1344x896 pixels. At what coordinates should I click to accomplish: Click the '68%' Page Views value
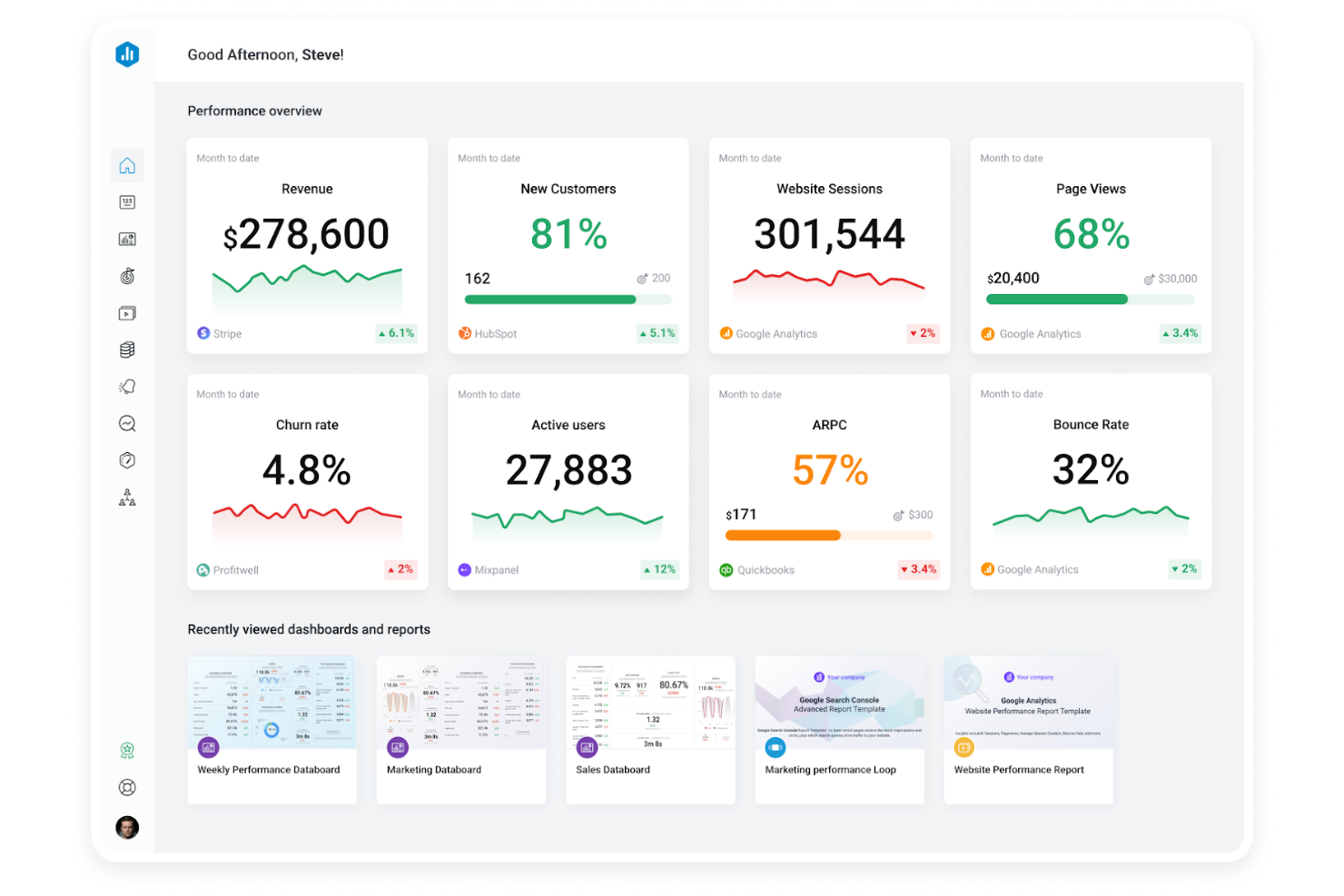(x=1091, y=234)
